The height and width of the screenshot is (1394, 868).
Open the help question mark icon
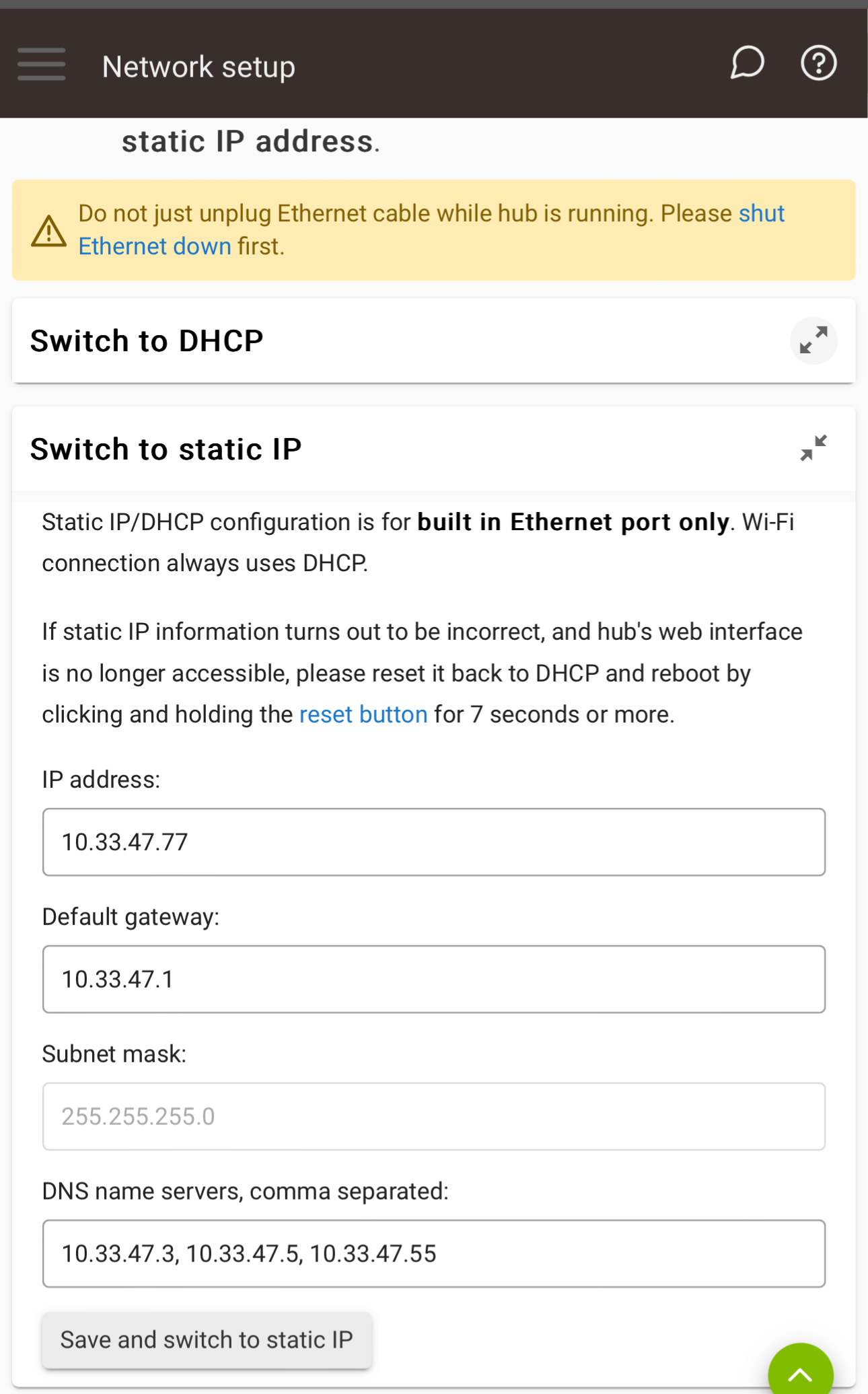[x=818, y=63]
